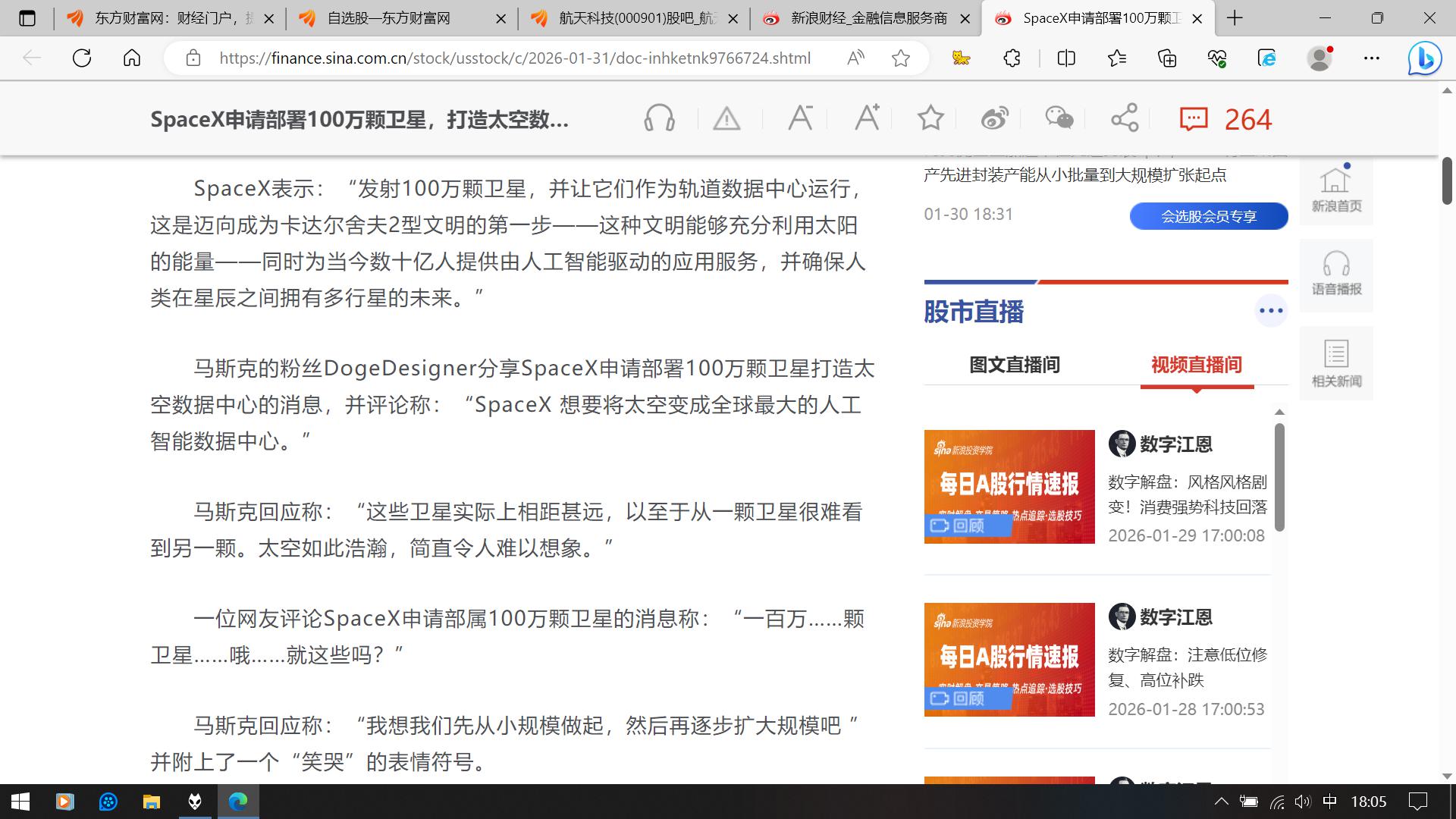
Task: Click the share nodes icon in article bar
Action: (1125, 118)
